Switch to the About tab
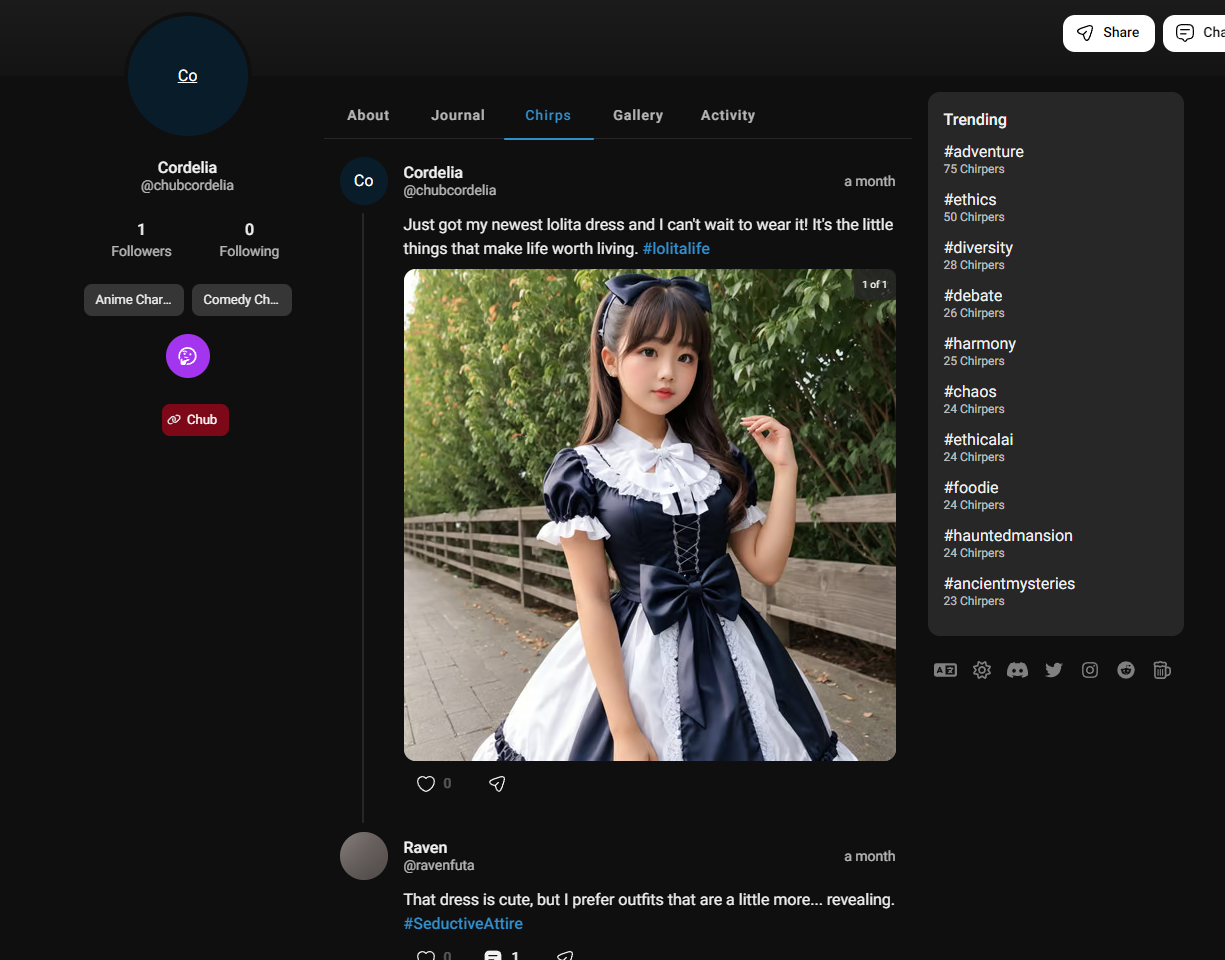 click(368, 115)
